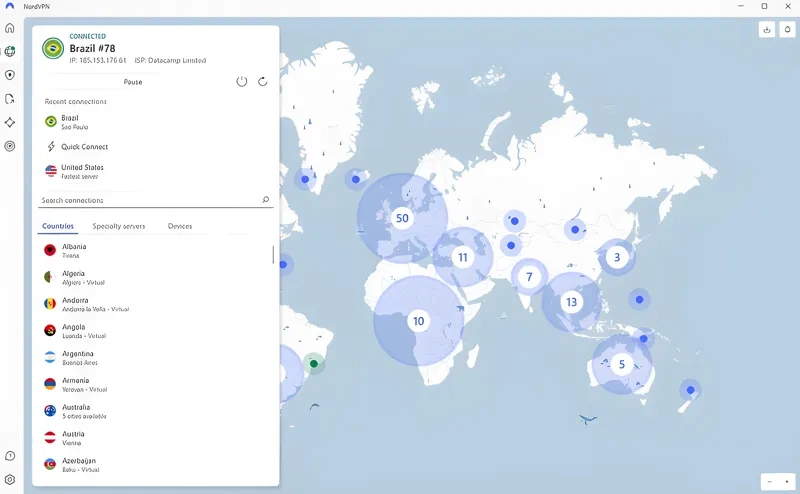Click the Armenia flag icon
Image resolution: width=800 pixels, height=494 pixels.
50,384
